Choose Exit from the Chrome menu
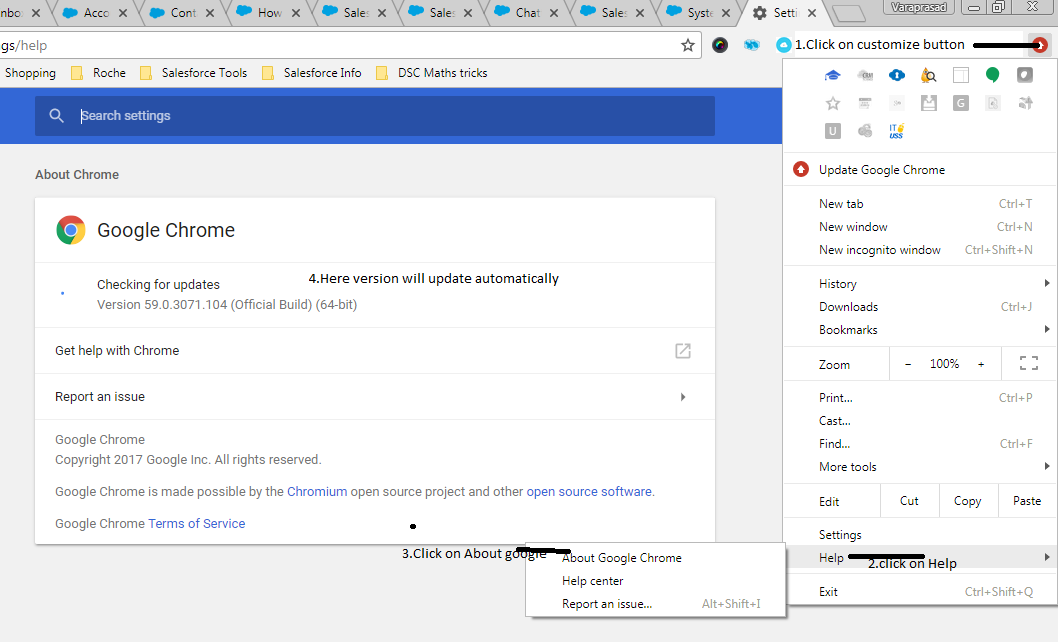Viewport: 1058px width, 642px height. click(920, 591)
